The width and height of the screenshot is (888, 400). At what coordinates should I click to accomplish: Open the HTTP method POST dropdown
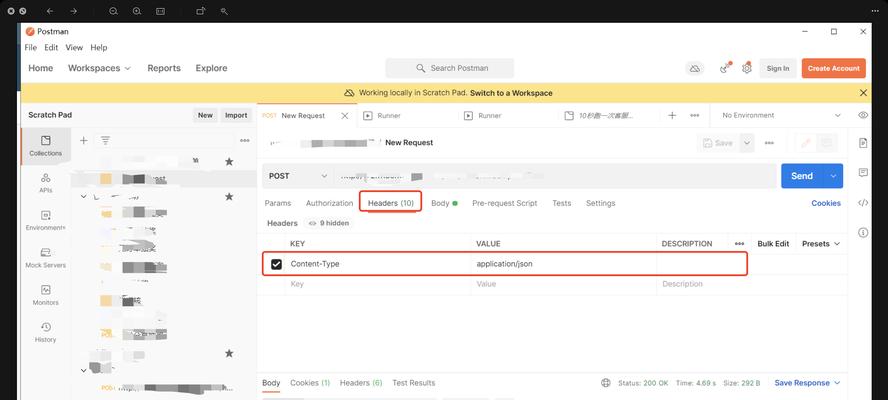pyautogui.click(x=297, y=176)
